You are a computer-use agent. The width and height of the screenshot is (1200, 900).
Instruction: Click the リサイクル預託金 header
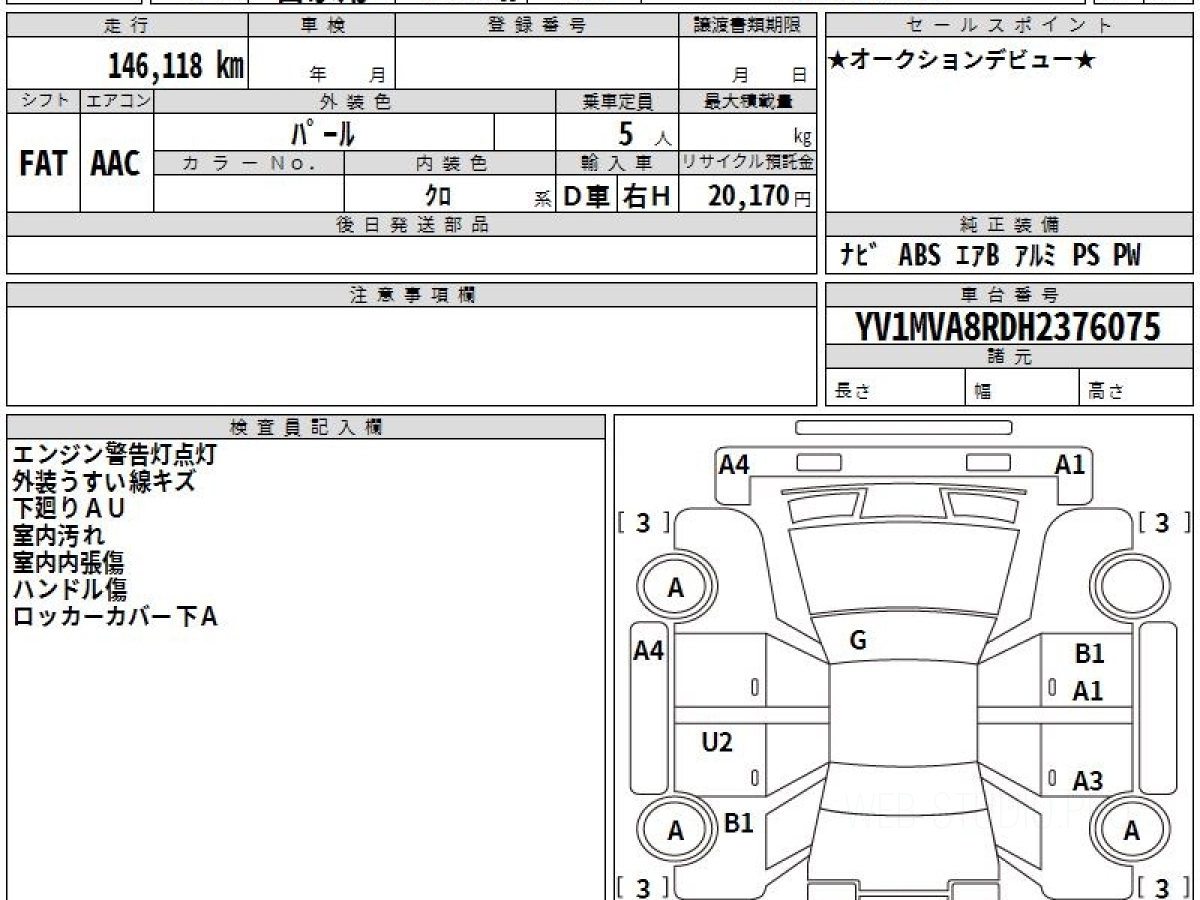747,163
